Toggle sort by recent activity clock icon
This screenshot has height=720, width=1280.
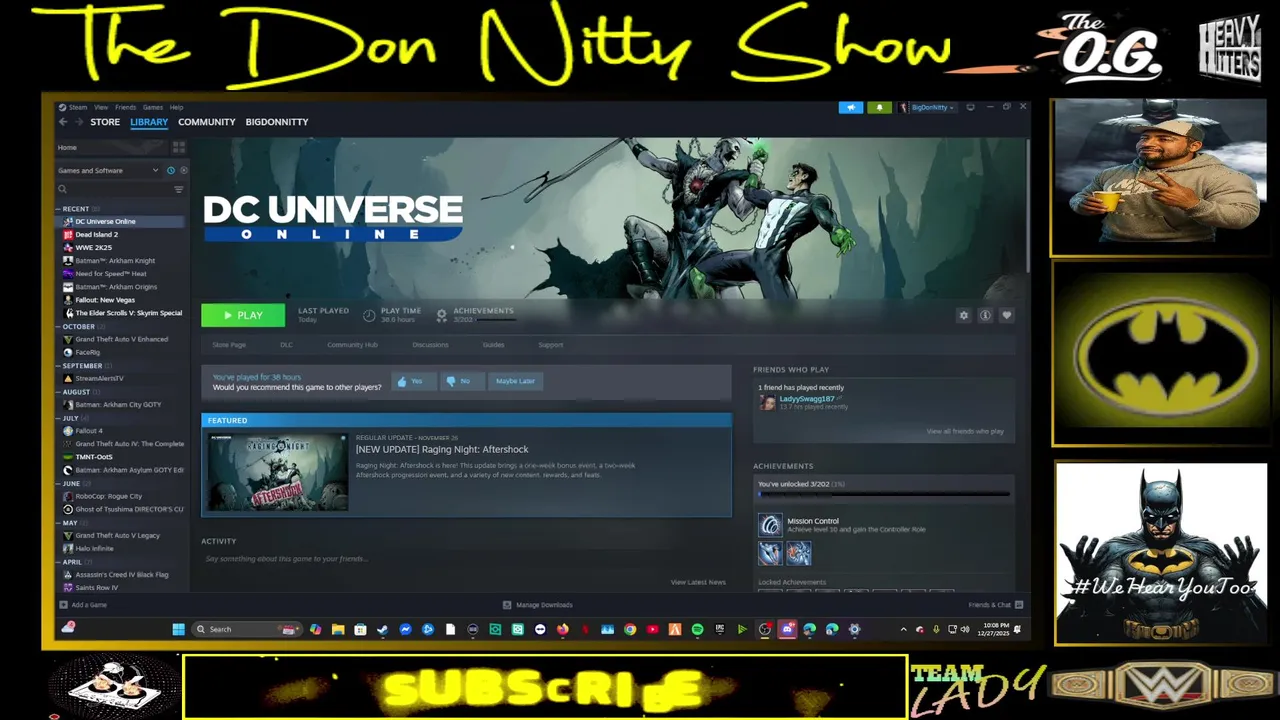tap(171, 171)
